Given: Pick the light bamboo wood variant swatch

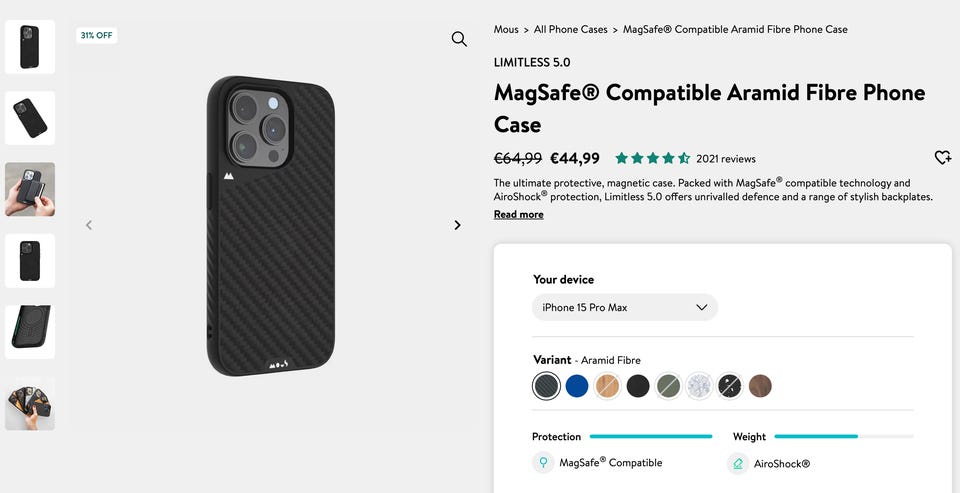Looking at the screenshot, I should point(607,386).
